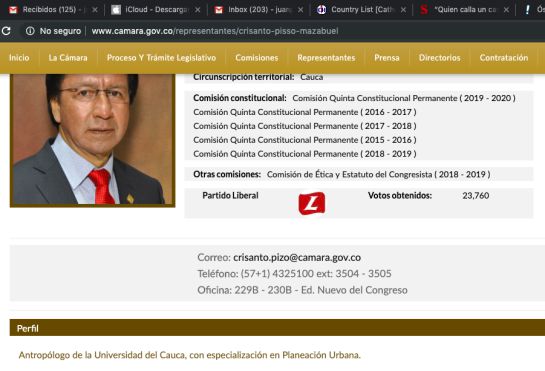The image size is (545, 371).
Task: Open the Prensa menu
Action: coord(387,58)
